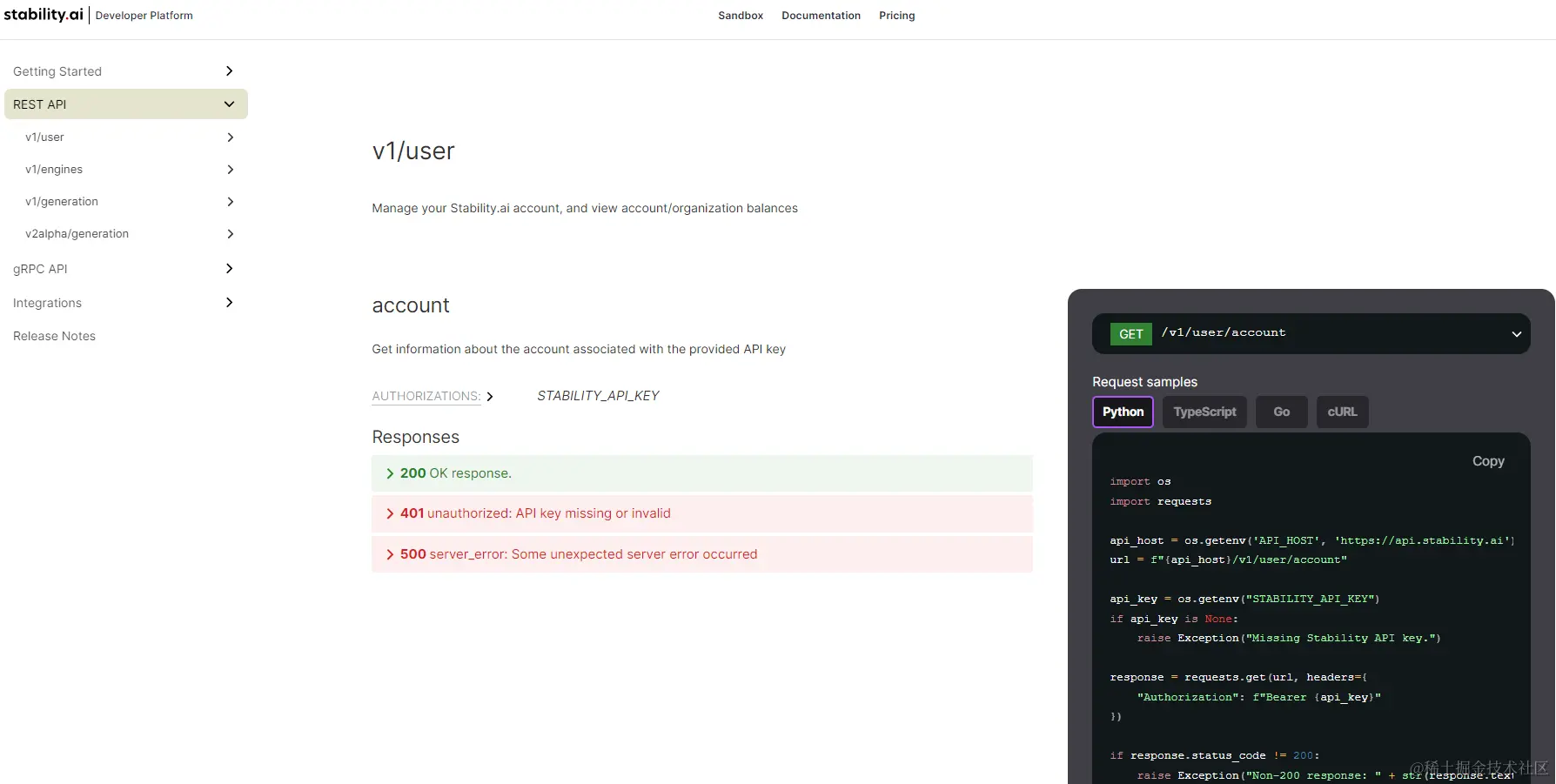Open Sandbox in the top navigation

pyautogui.click(x=741, y=16)
